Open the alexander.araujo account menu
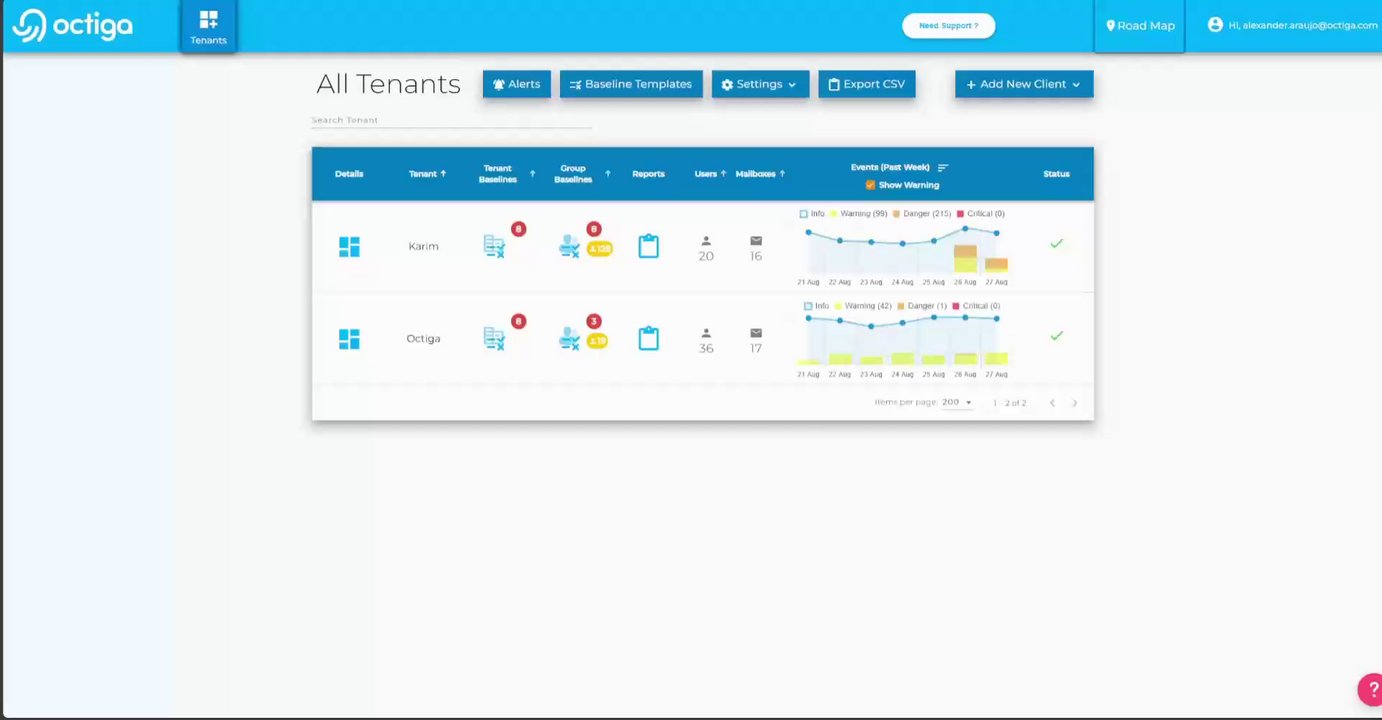Screen dimensions: 1382x720 pos(1292,25)
